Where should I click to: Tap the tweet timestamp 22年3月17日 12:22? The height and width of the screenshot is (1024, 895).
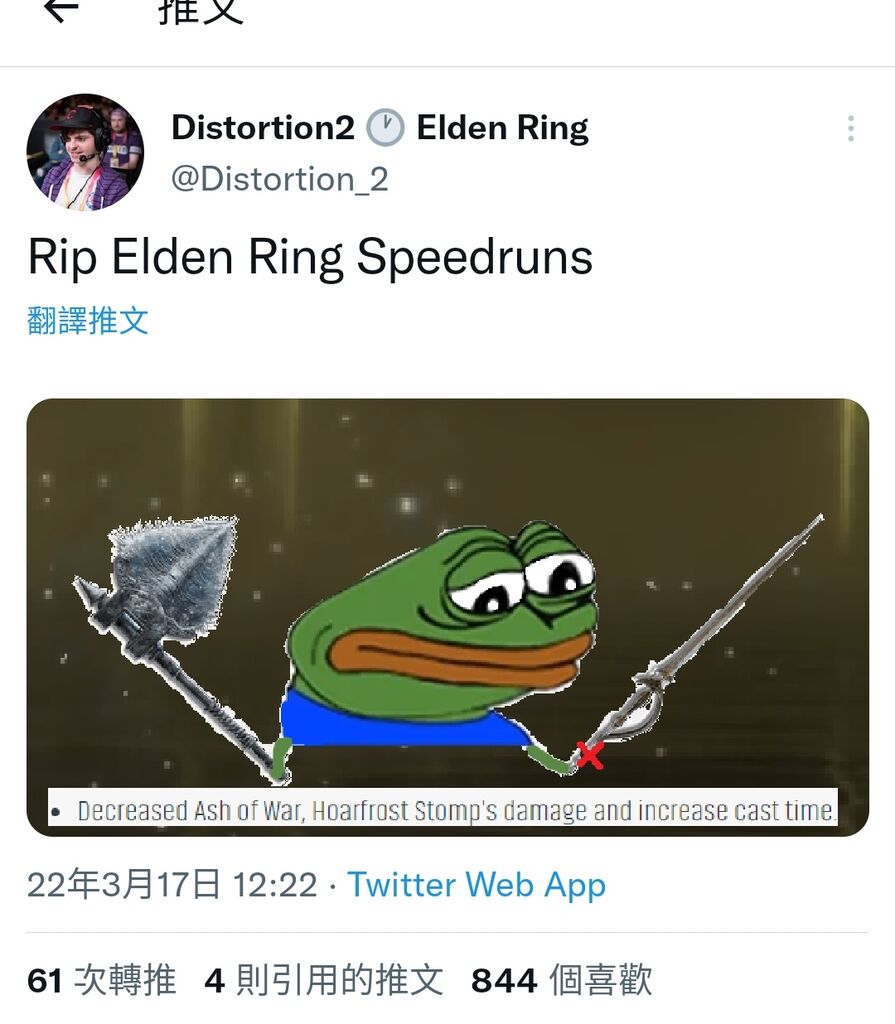tap(172, 885)
